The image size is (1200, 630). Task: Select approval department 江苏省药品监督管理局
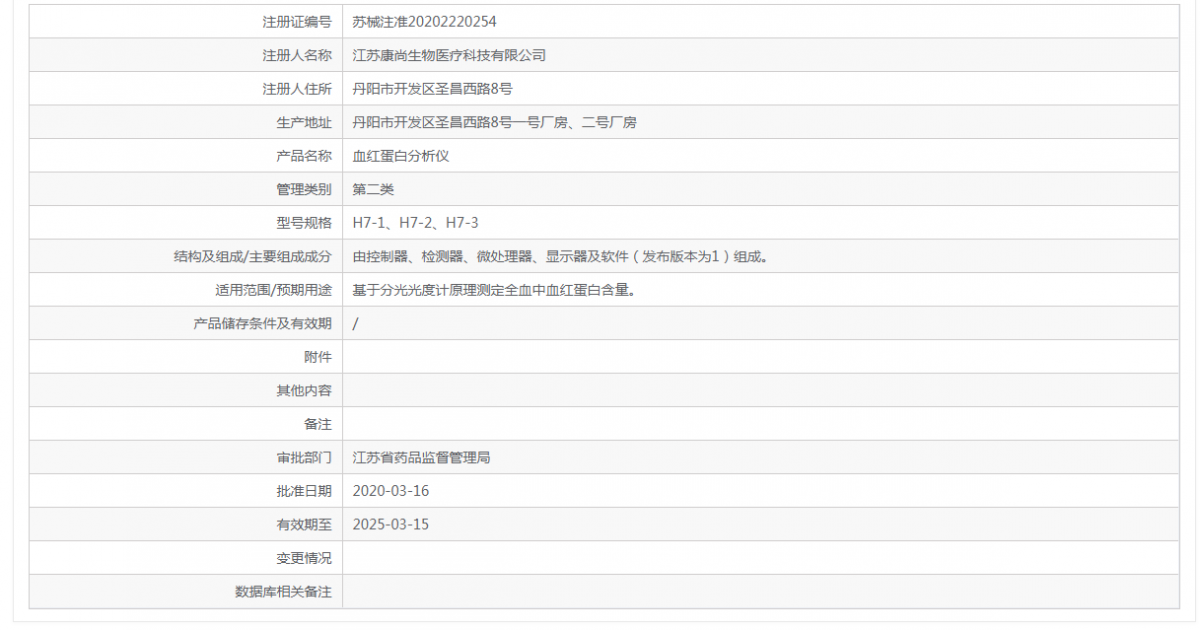click(422, 458)
